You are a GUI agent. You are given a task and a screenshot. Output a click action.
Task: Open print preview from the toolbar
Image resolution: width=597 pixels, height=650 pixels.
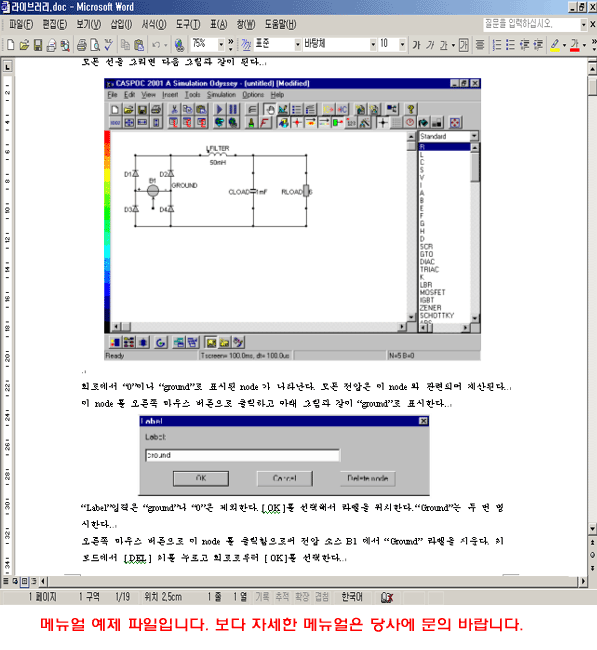click(95, 44)
